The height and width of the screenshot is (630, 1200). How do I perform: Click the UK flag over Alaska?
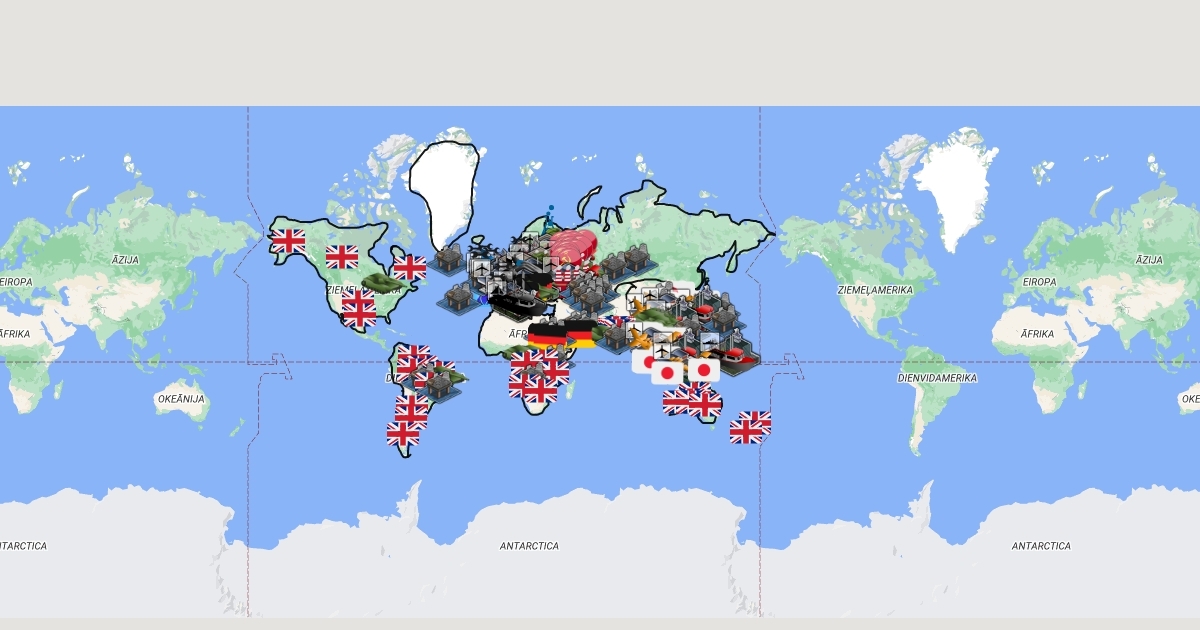(x=288, y=240)
